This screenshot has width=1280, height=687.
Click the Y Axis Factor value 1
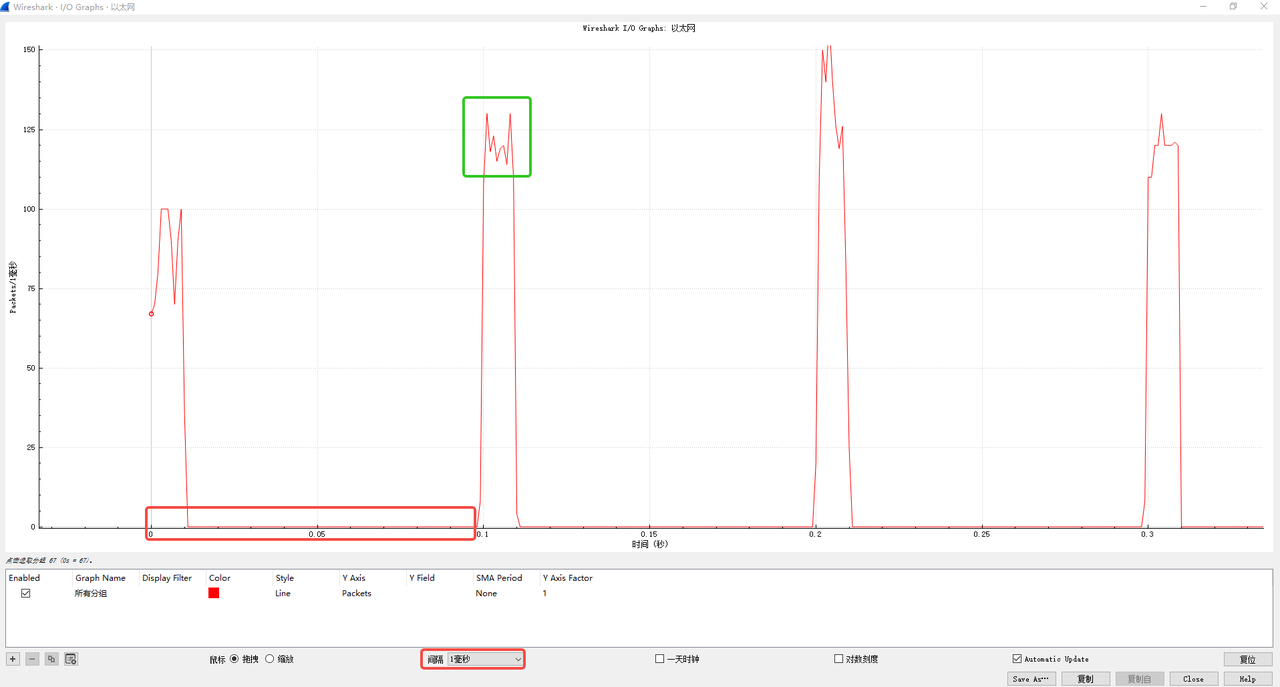click(x=545, y=593)
